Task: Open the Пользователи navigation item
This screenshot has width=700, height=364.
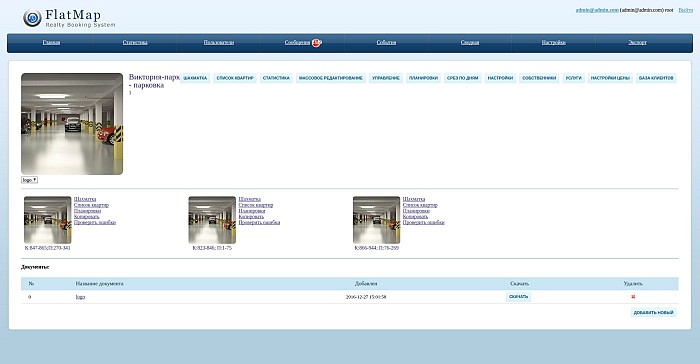Action: click(x=219, y=42)
